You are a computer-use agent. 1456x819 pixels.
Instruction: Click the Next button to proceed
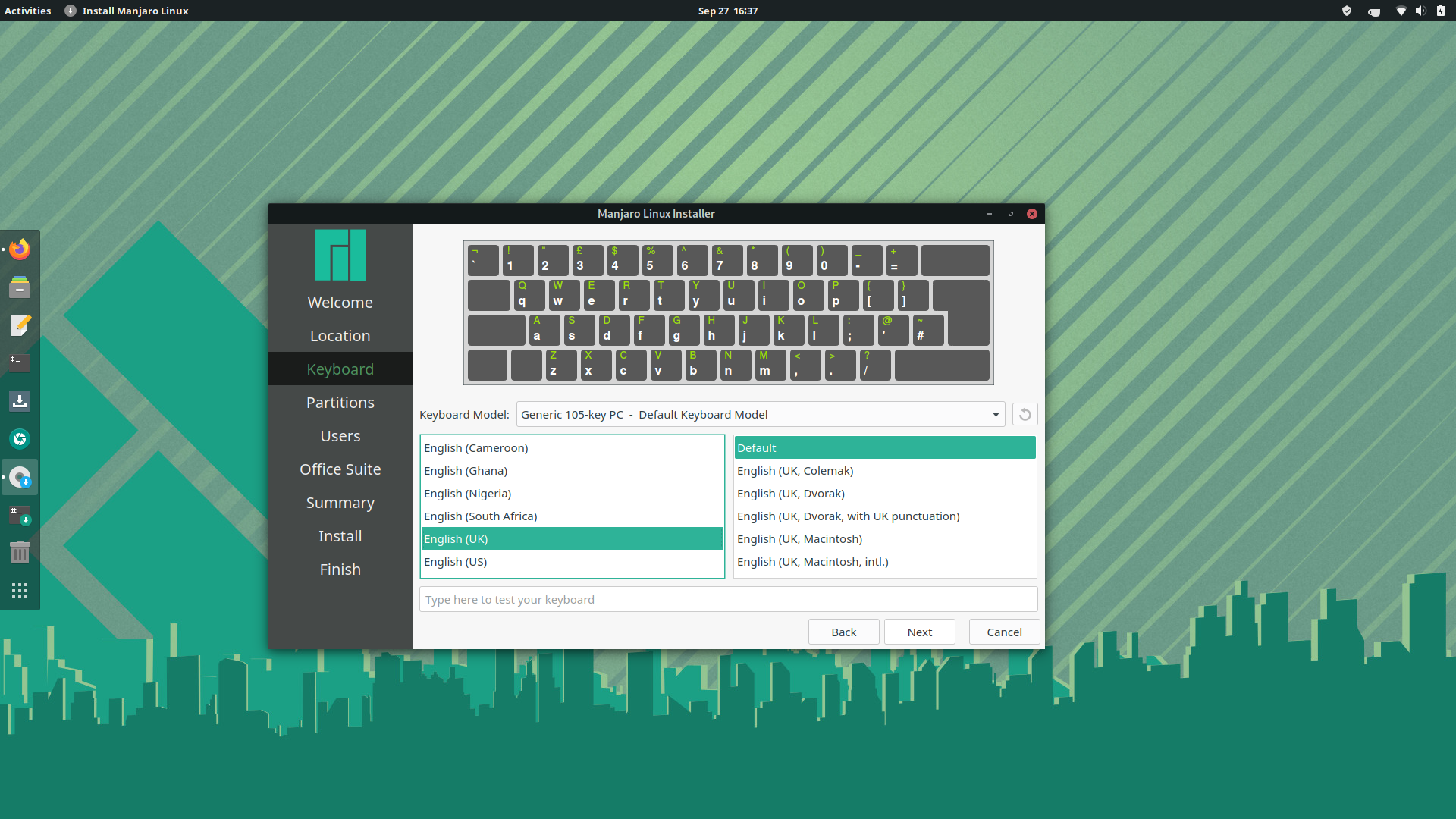pyautogui.click(x=918, y=632)
